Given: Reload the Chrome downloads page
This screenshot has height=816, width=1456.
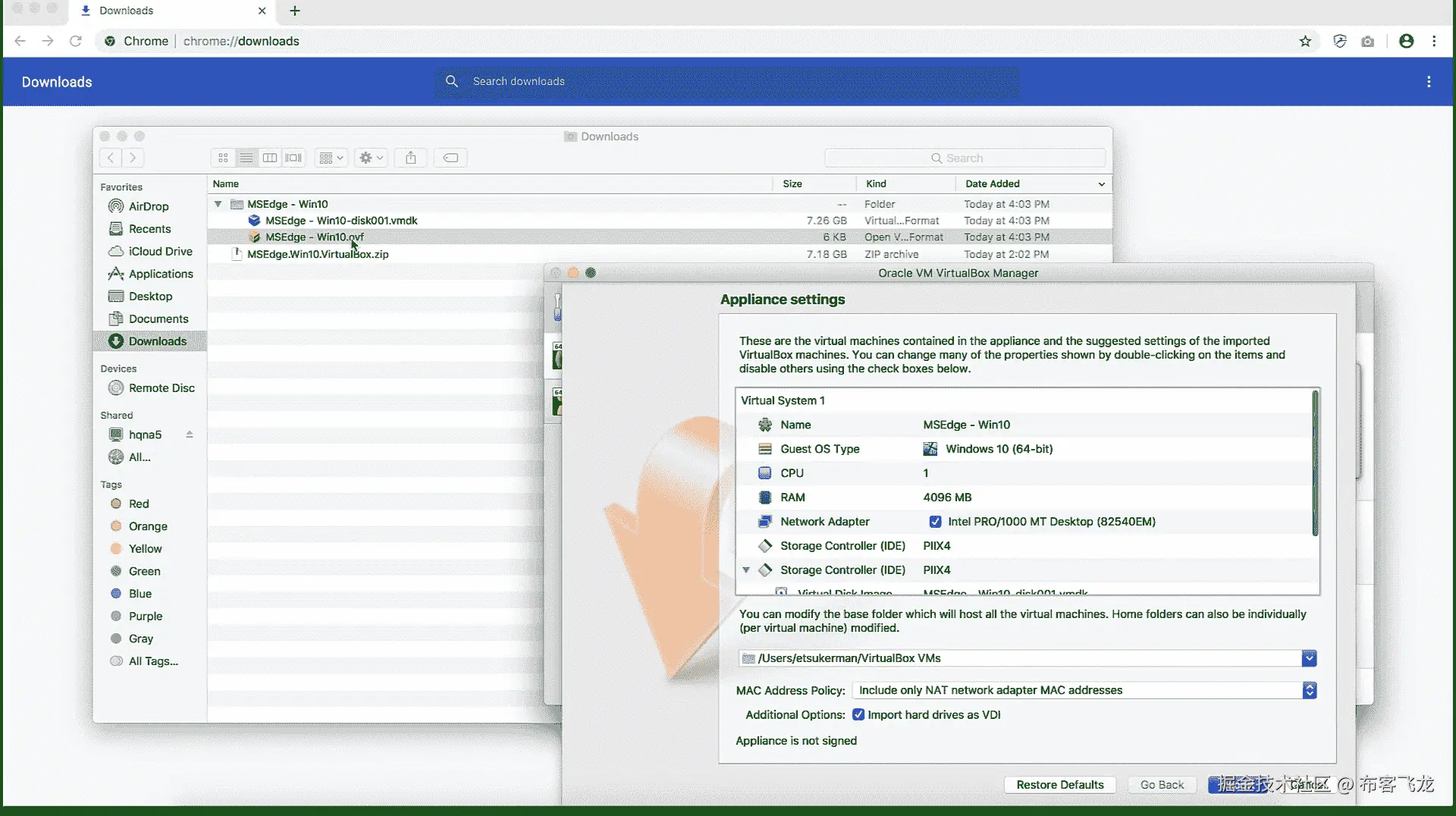Looking at the screenshot, I should coord(75,41).
